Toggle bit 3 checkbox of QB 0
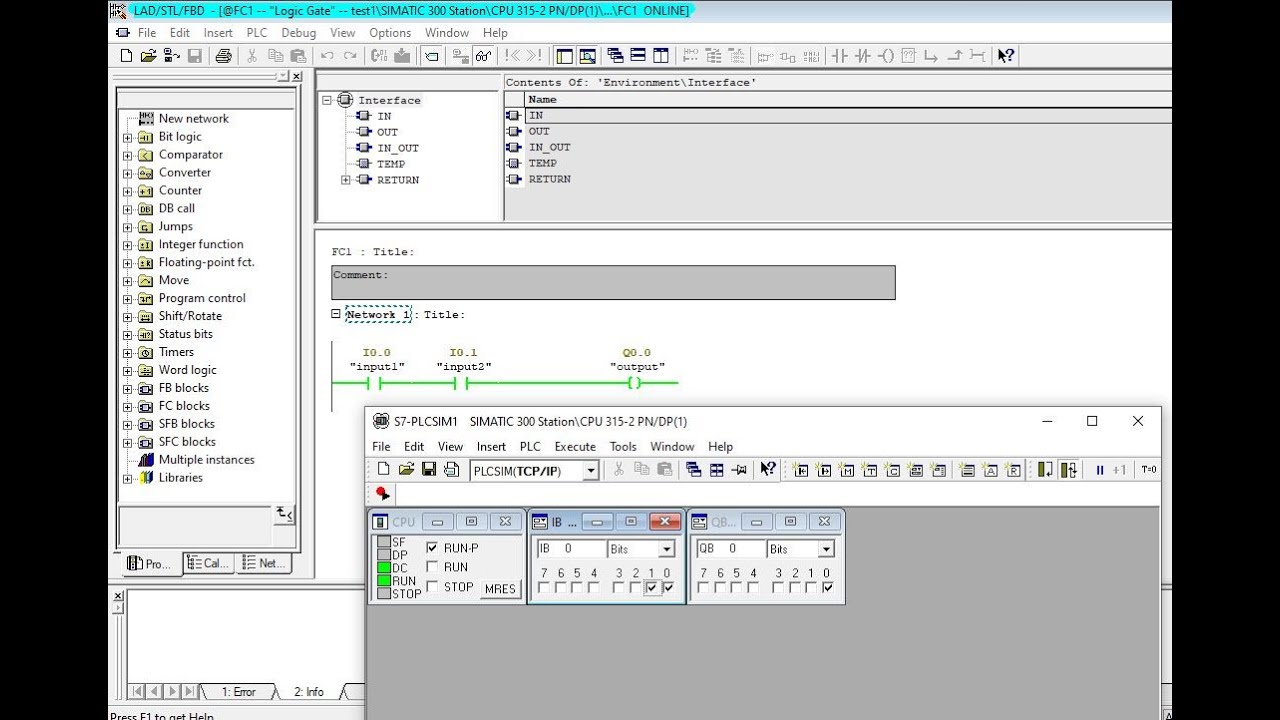This screenshot has width=1280, height=720. click(x=779, y=588)
